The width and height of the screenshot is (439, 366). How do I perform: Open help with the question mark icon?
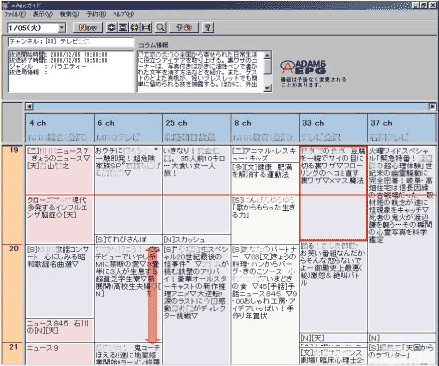click(x=208, y=27)
